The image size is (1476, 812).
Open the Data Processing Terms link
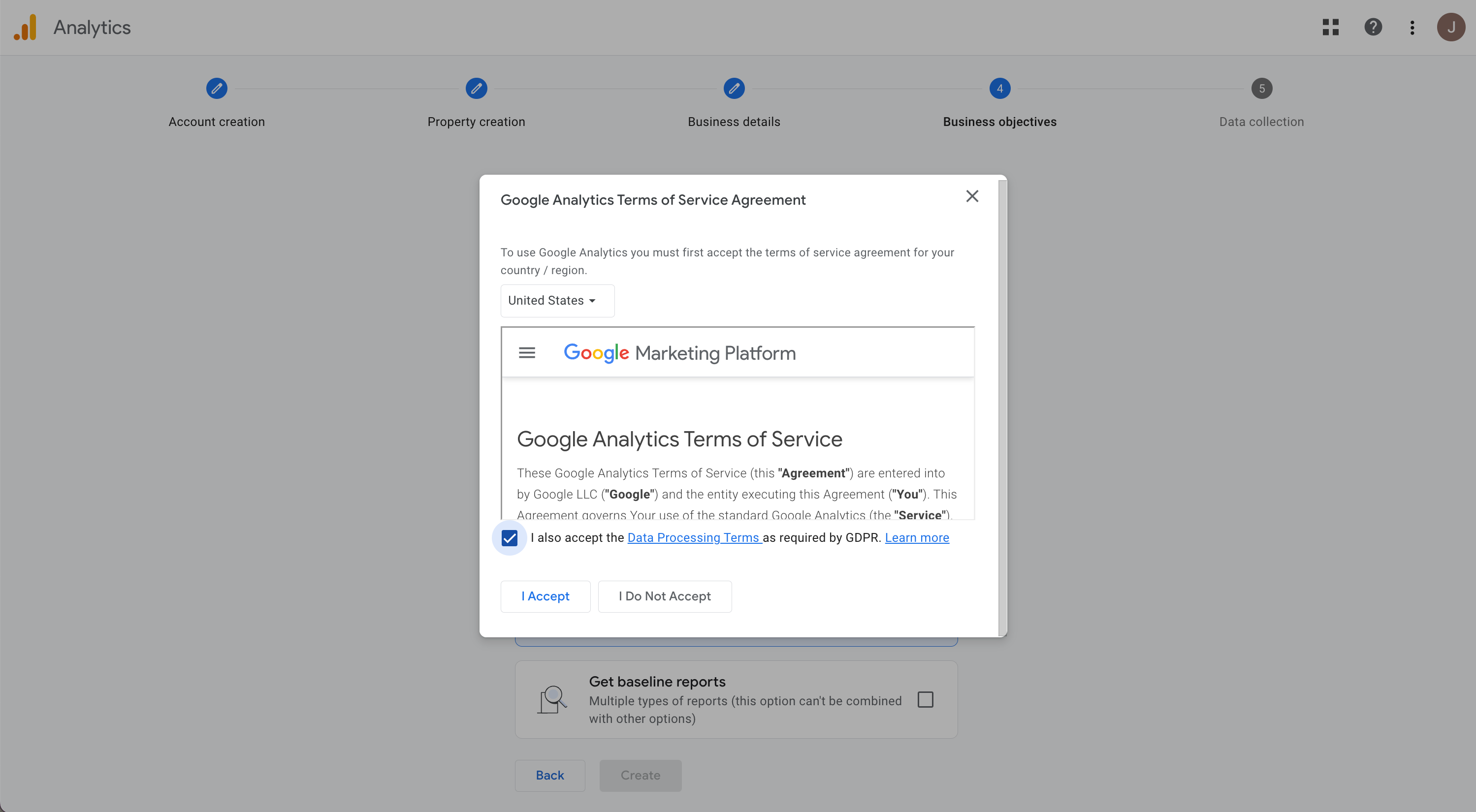click(695, 538)
